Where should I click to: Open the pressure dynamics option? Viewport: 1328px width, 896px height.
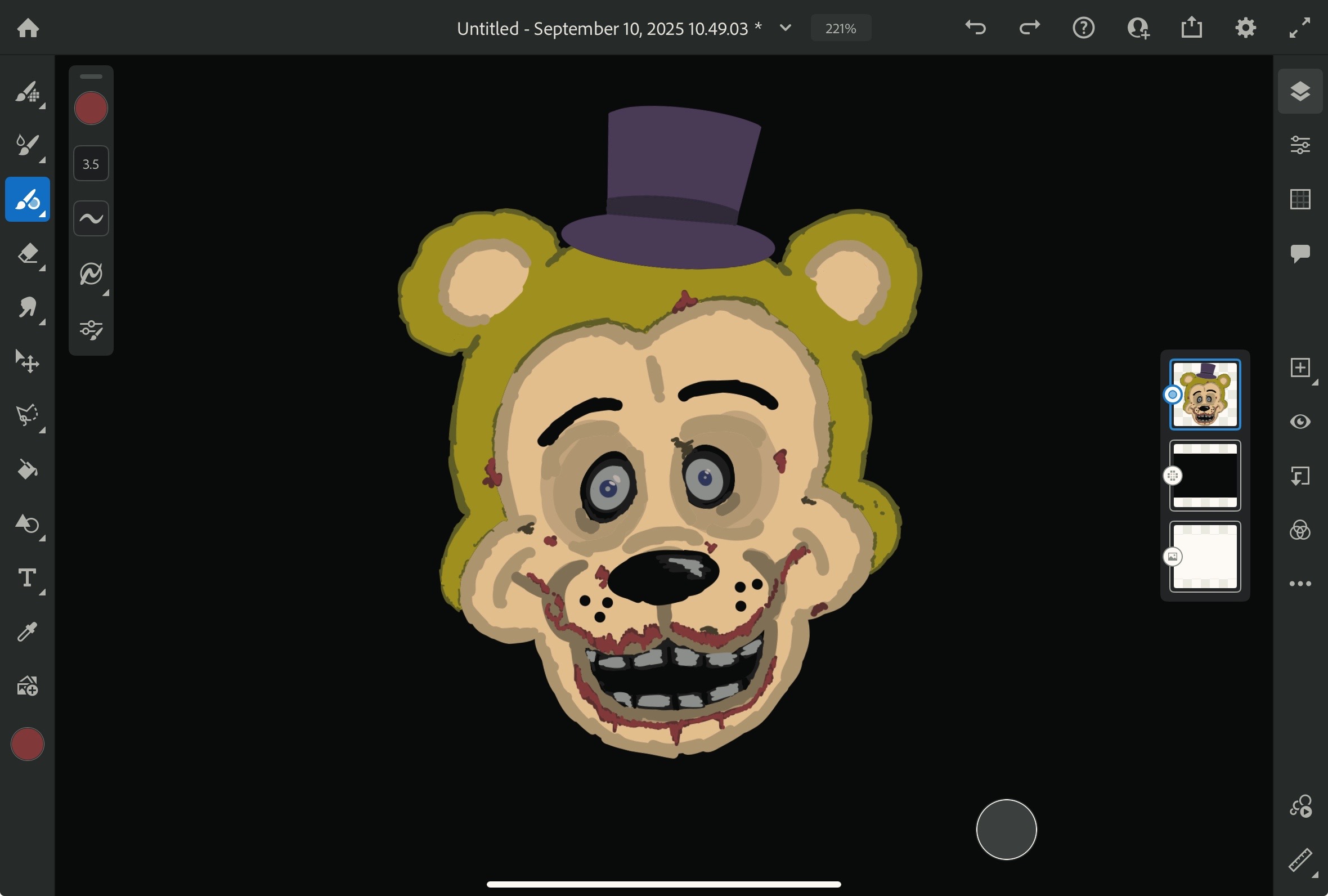(x=91, y=274)
